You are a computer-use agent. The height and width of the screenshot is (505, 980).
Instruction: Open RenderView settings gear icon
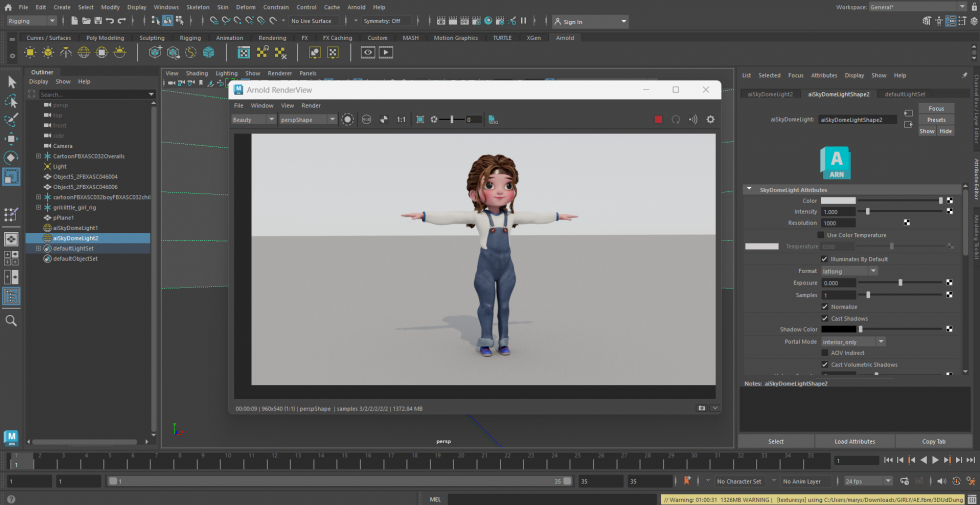click(710, 119)
